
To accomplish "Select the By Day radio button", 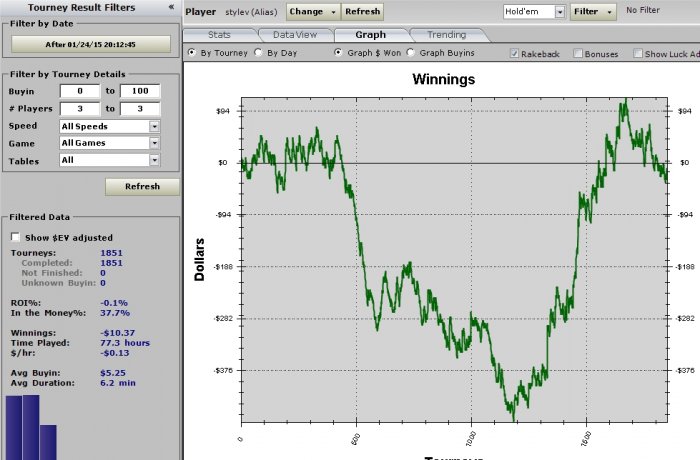I will 258,53.
